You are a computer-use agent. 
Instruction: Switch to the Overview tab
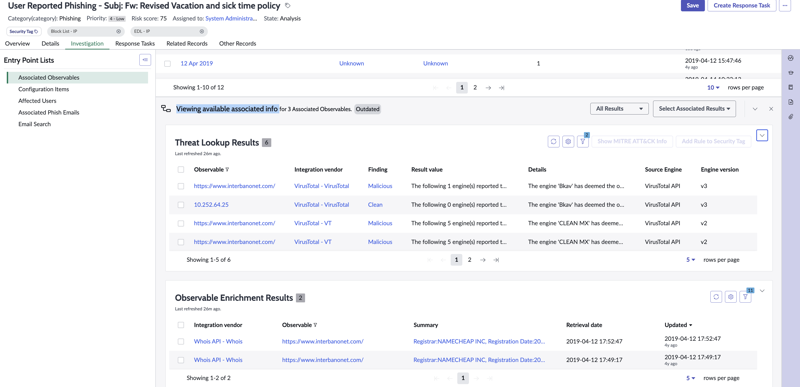tap(17, 44)
